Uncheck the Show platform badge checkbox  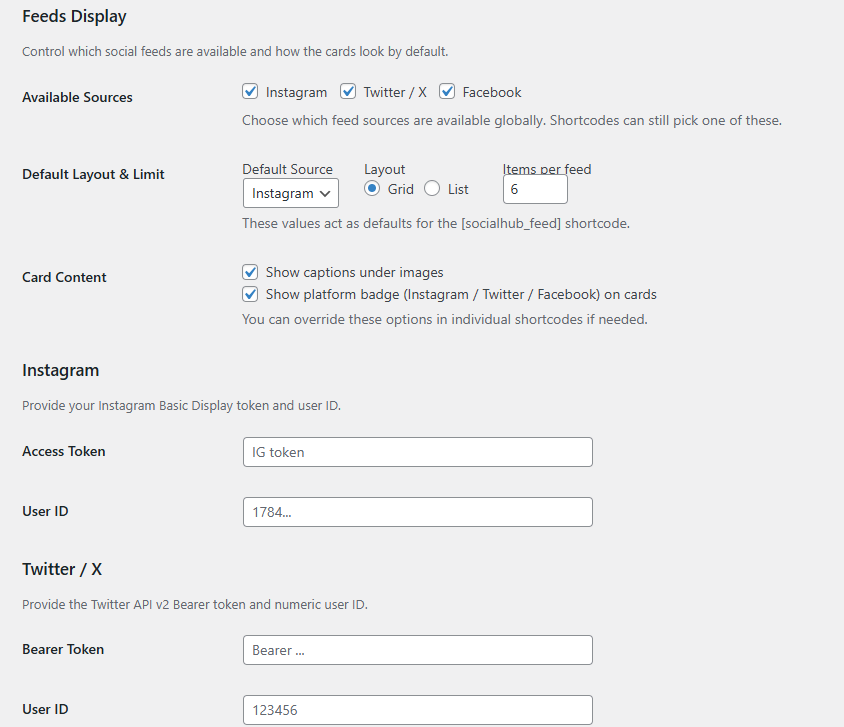[251, 295]
